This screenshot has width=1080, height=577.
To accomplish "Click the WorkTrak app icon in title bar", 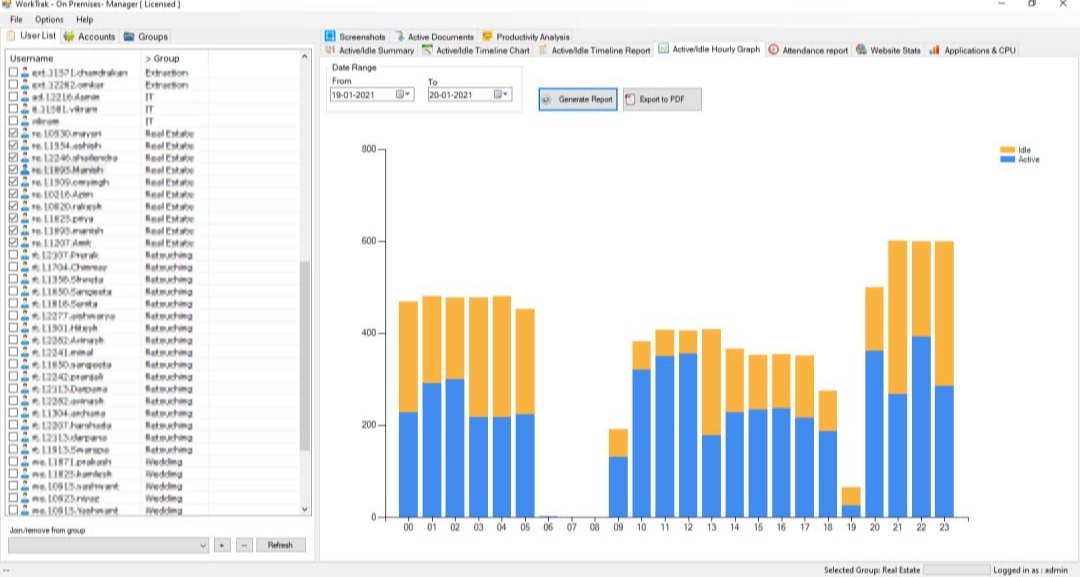I will coord(7,4).
